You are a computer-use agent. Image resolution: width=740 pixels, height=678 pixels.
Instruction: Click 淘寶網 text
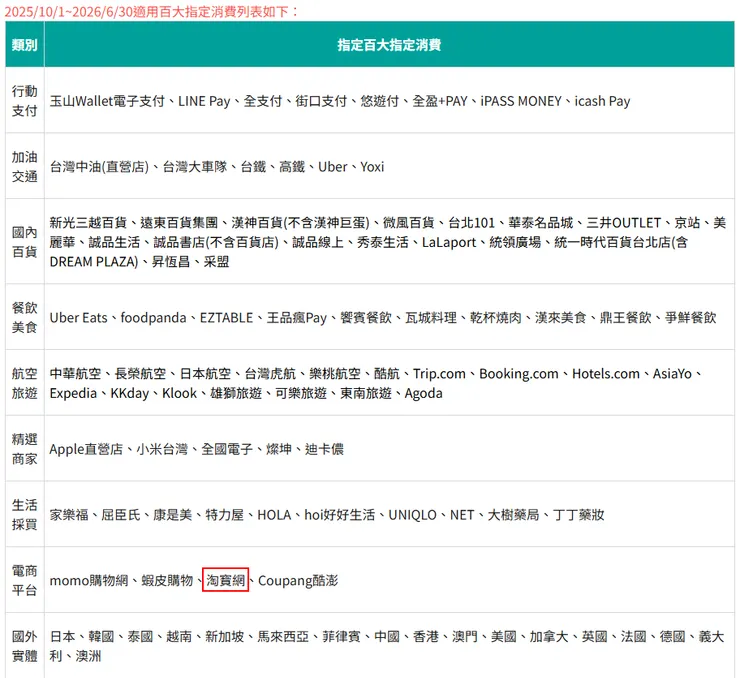pos(226,580)
